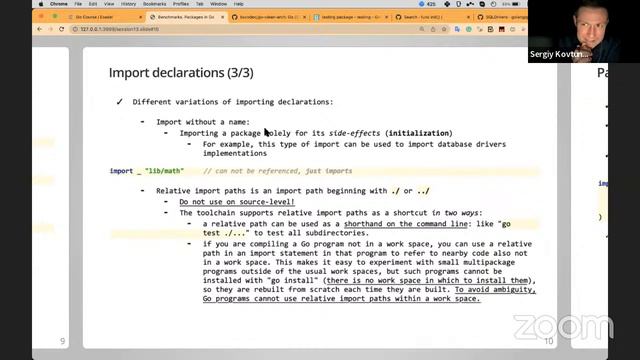This screenshot has width=640, height=360.
Task: Click the clock-like icon in menu bar
Action: coord(493,4)
